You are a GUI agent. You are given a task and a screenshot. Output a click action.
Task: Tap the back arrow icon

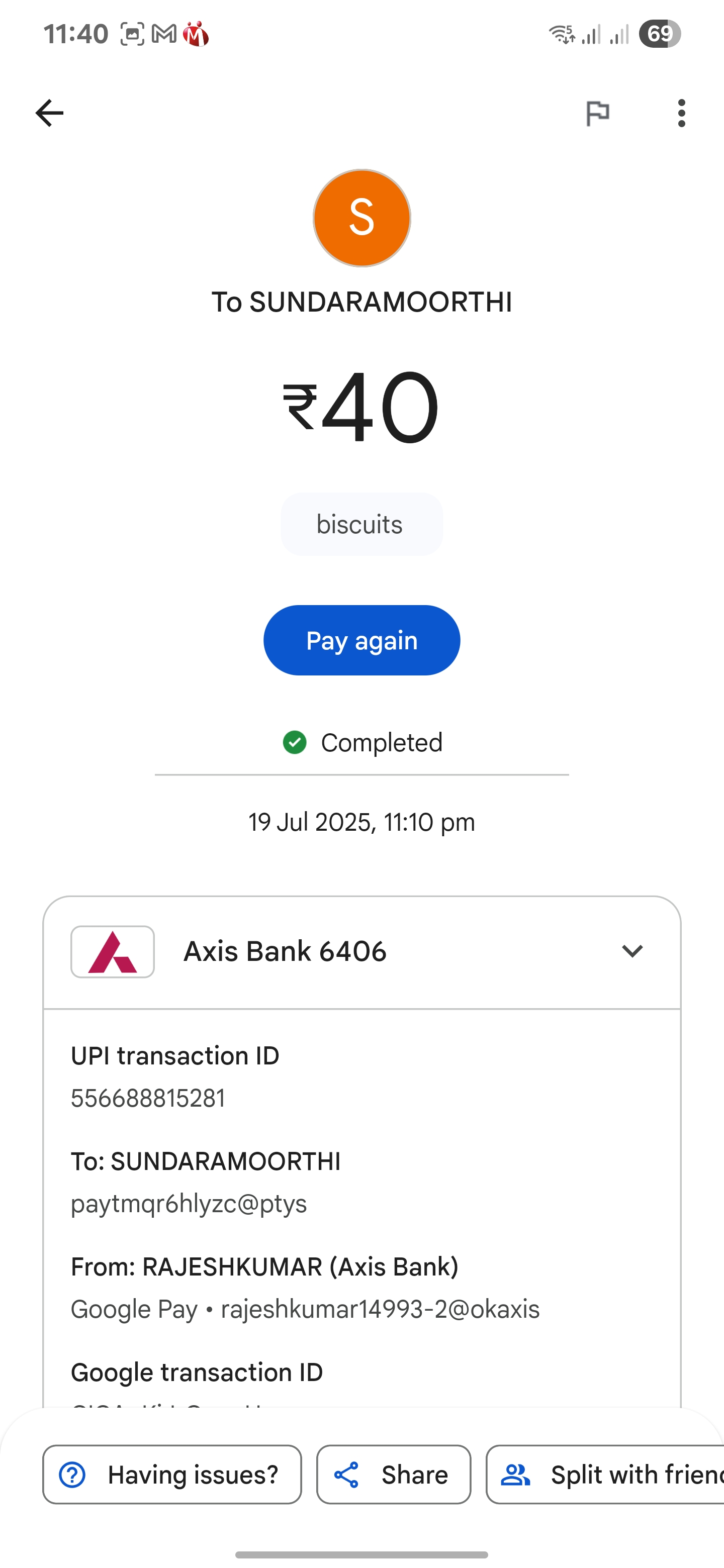click(x=49, y=113)
